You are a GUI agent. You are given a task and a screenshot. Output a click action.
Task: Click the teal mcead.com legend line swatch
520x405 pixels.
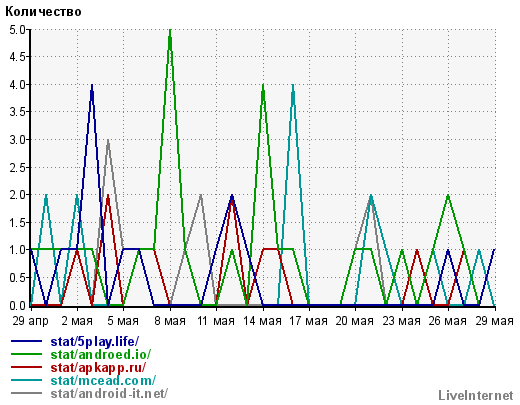click(x=27, y=380)
